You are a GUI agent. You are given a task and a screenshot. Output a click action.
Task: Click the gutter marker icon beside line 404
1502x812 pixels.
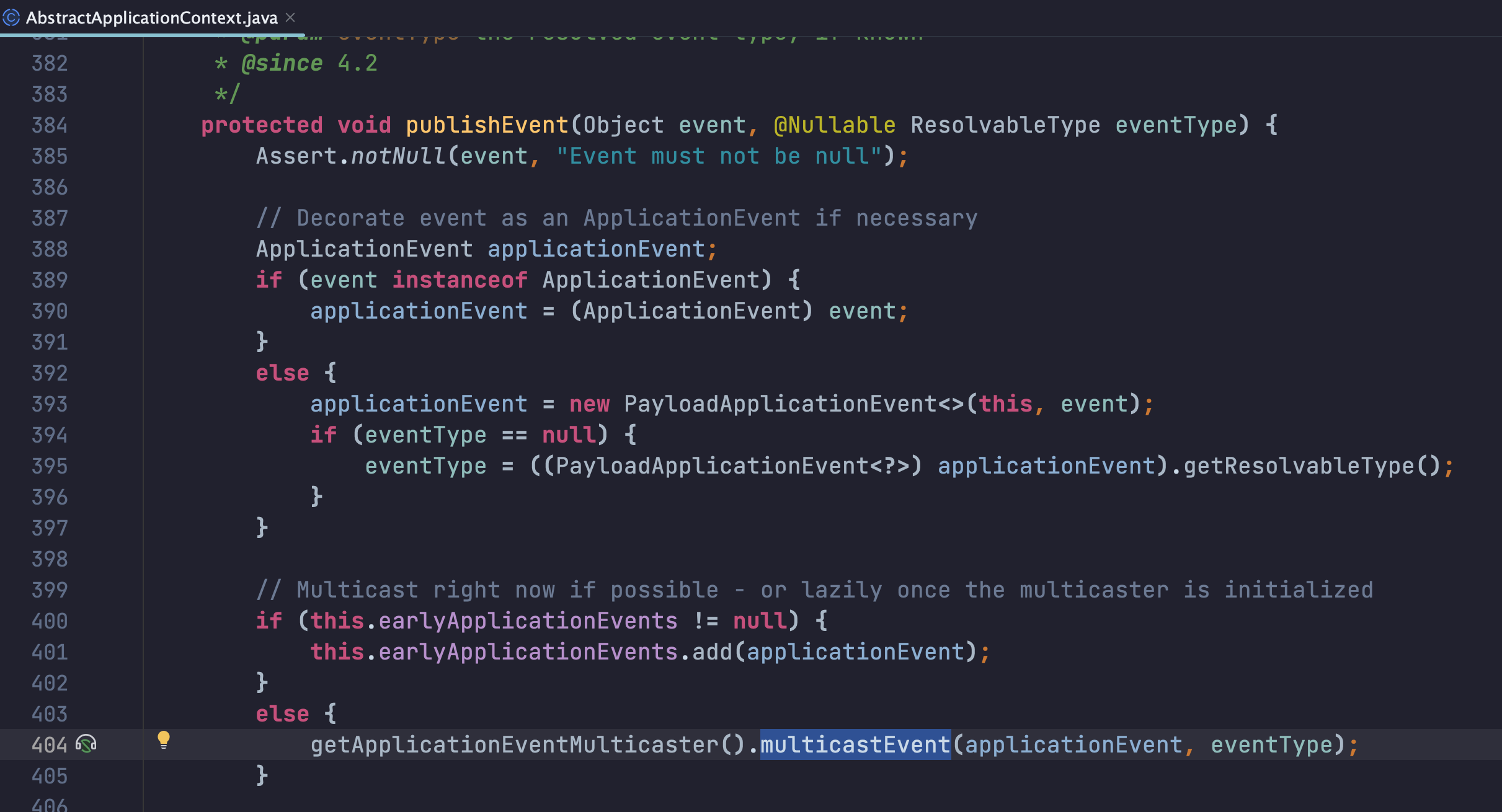(x=86, y=744)
